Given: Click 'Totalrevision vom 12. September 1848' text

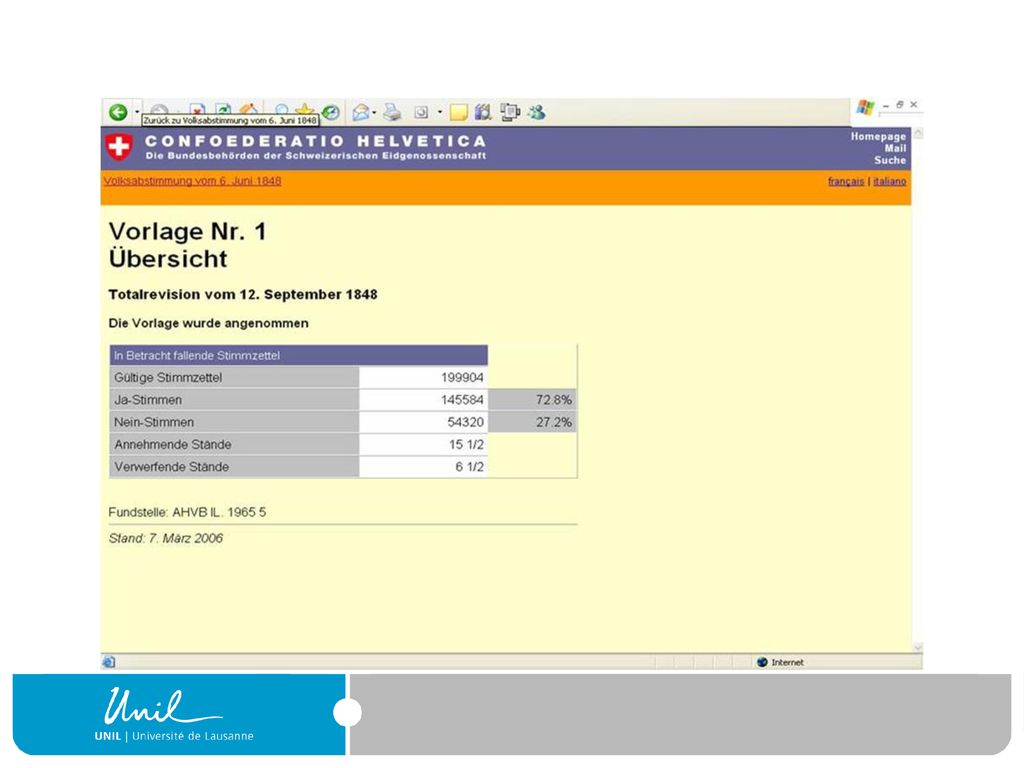Looking at the screenshot, I should (x=243, y=295).
